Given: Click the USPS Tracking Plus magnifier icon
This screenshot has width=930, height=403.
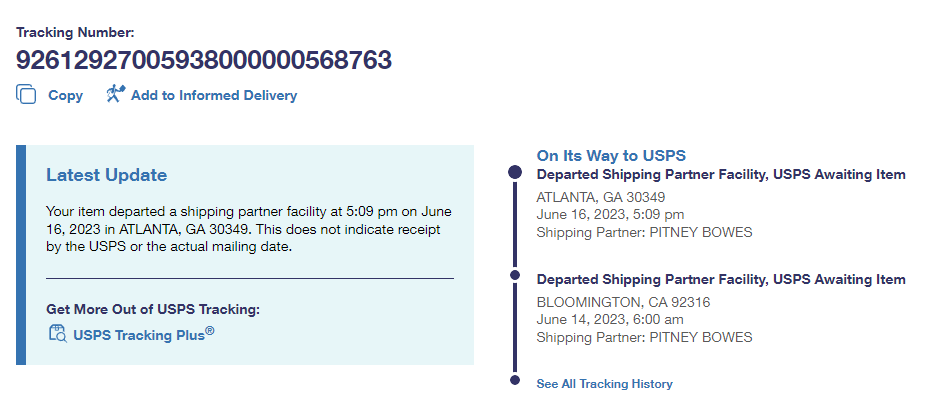Looking at the screenshot, I should pyautogui.click(x=57, y=334).
